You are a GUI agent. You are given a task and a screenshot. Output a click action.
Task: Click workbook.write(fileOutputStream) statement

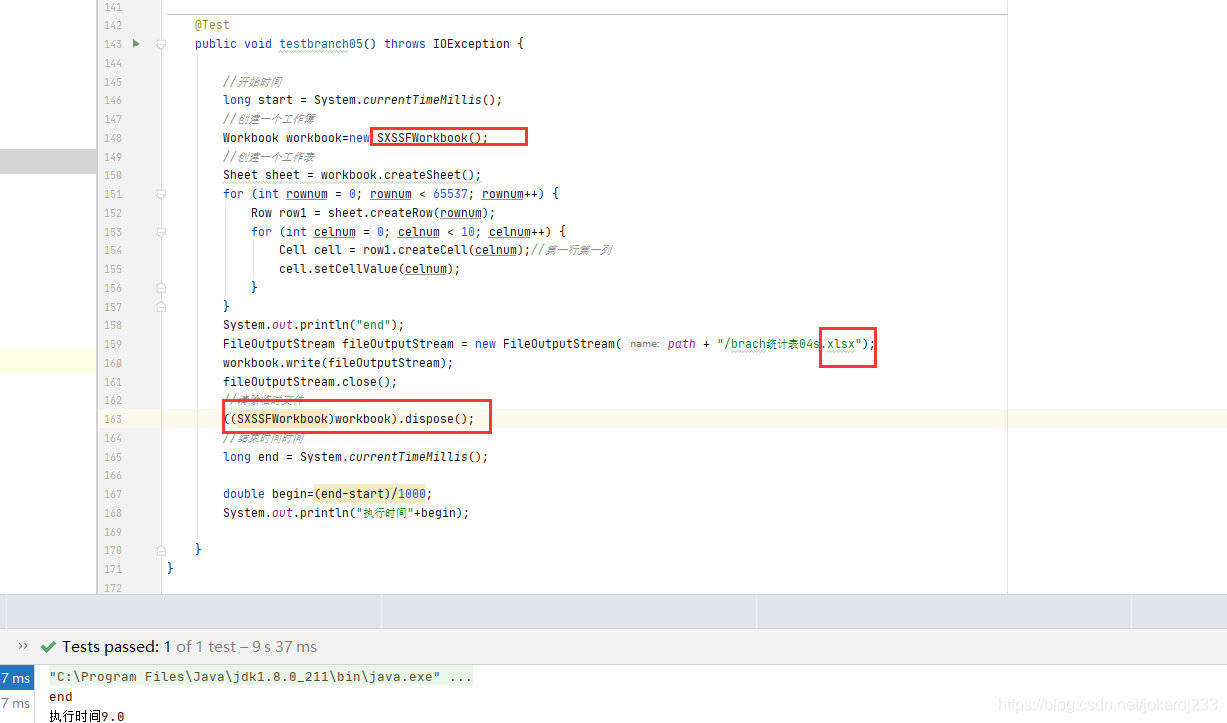tap(338, 363)
